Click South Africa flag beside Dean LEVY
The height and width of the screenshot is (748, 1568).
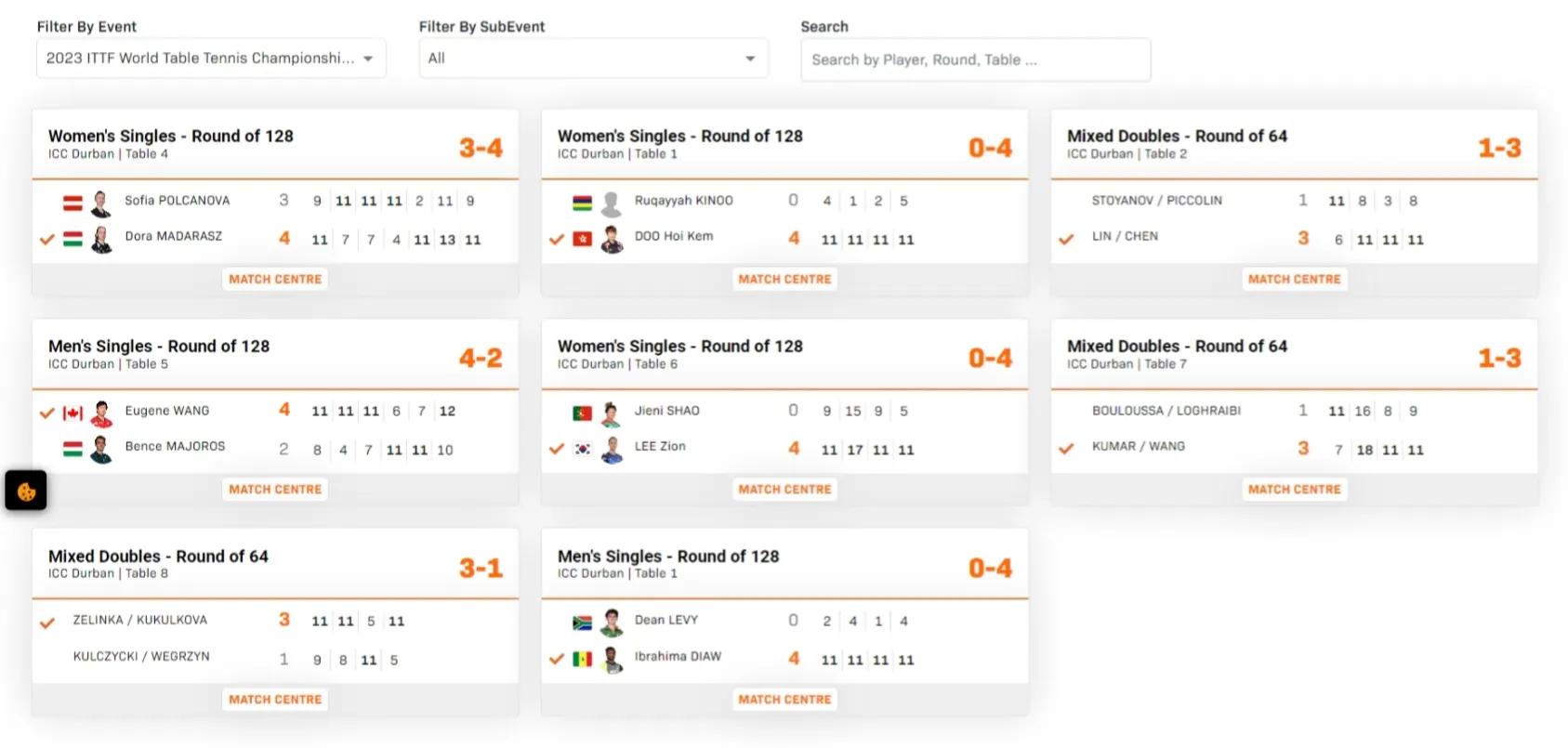(583, 623)
